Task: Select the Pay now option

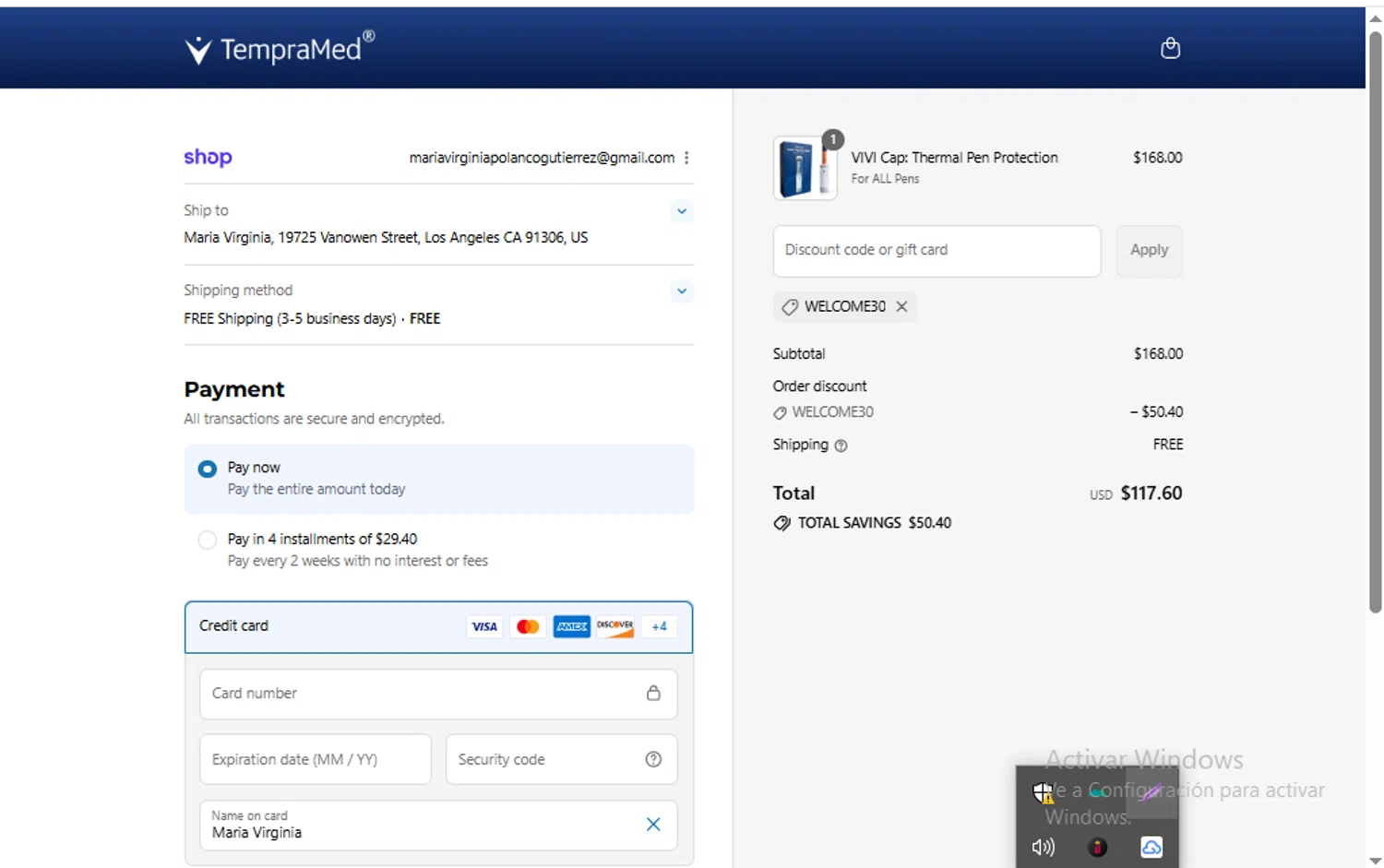Action: (x=439, y=479)
